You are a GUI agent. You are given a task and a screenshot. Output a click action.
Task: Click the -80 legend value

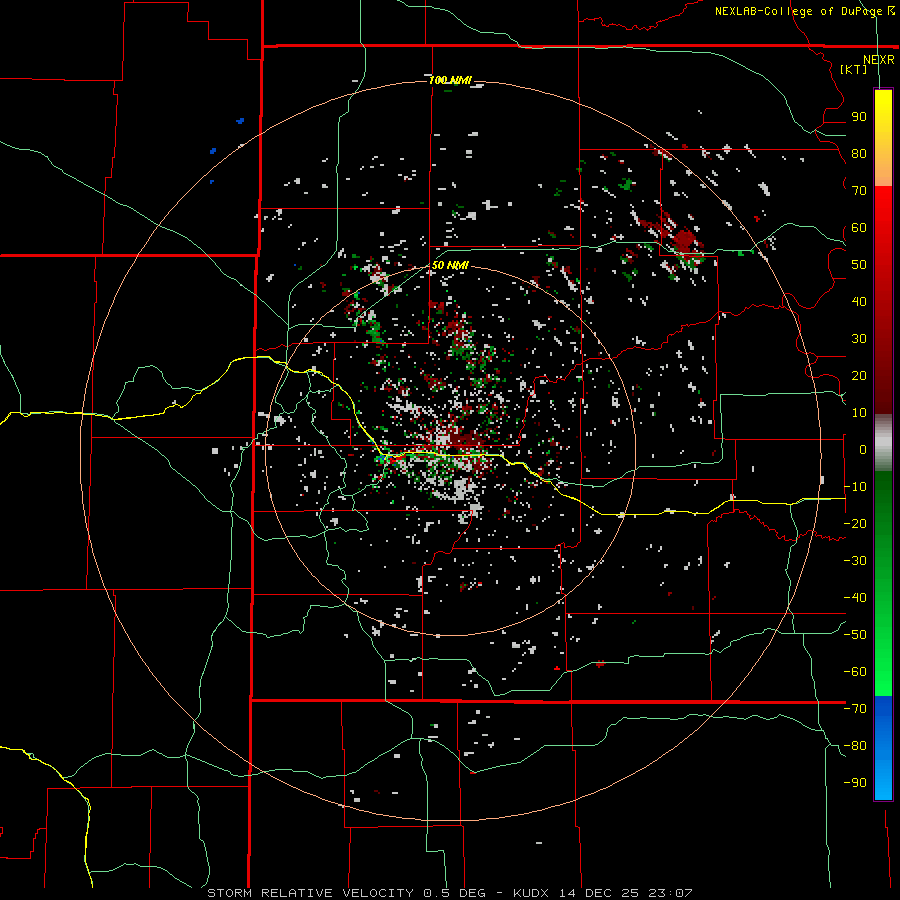click(x=855, y=746)
